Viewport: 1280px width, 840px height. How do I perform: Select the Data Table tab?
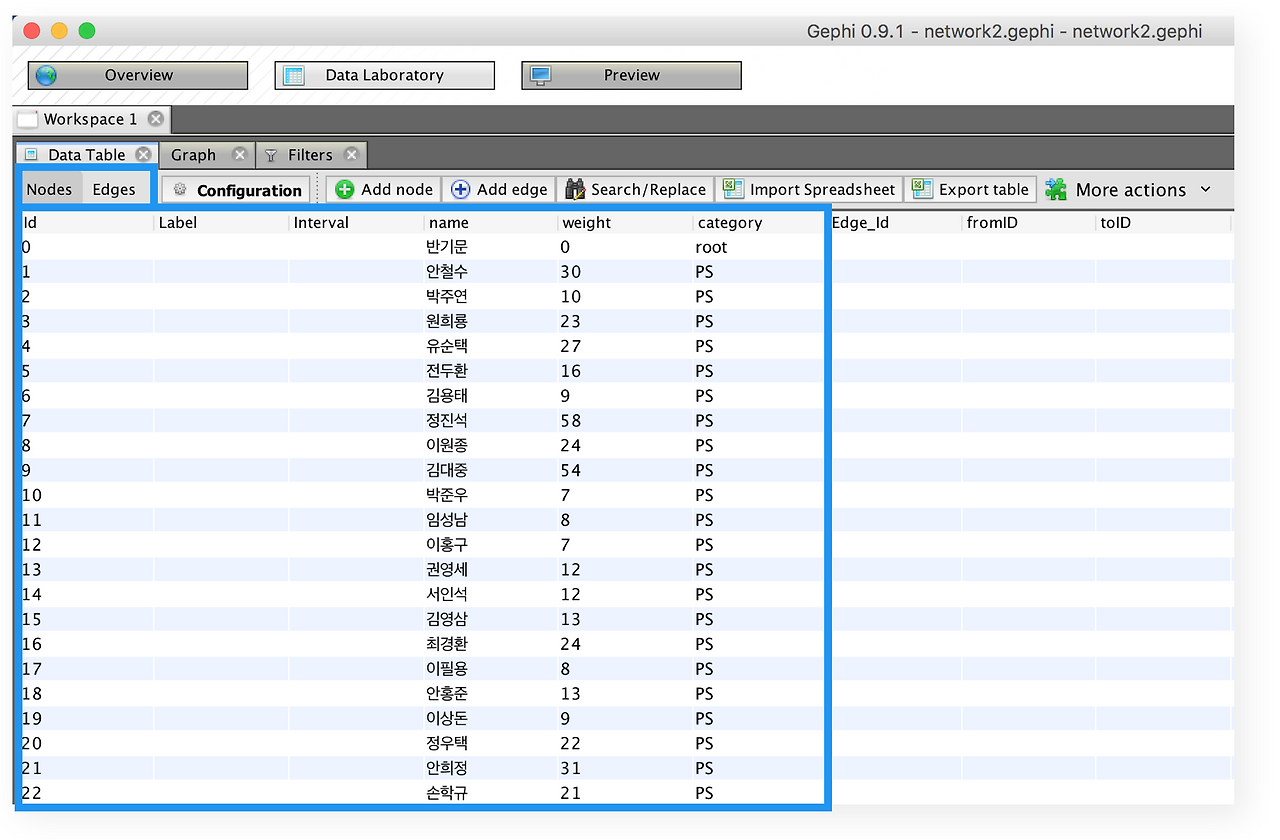pyautogui.click(x=86, y=155)
